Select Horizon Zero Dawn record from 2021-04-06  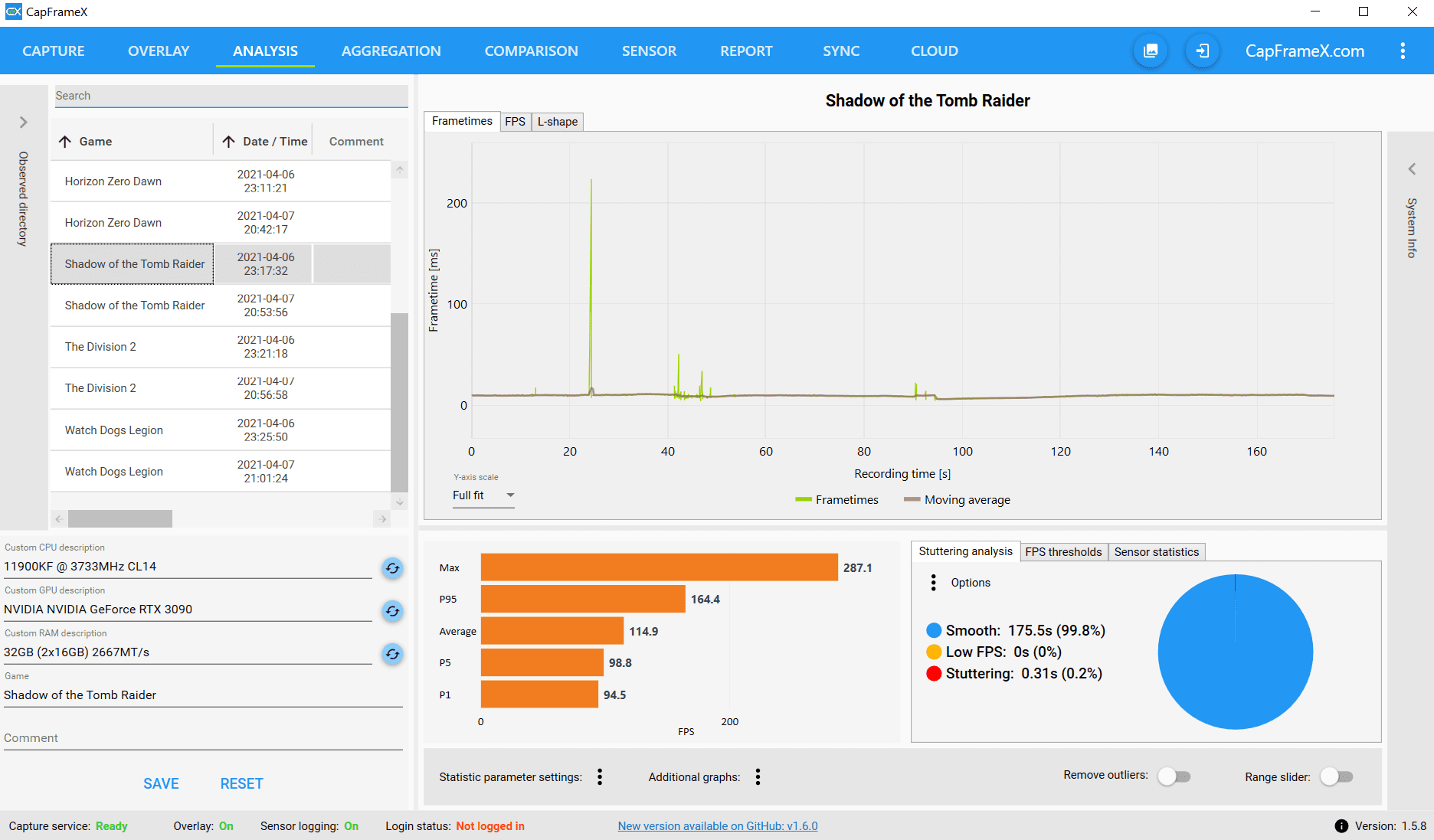pos(221,181)
